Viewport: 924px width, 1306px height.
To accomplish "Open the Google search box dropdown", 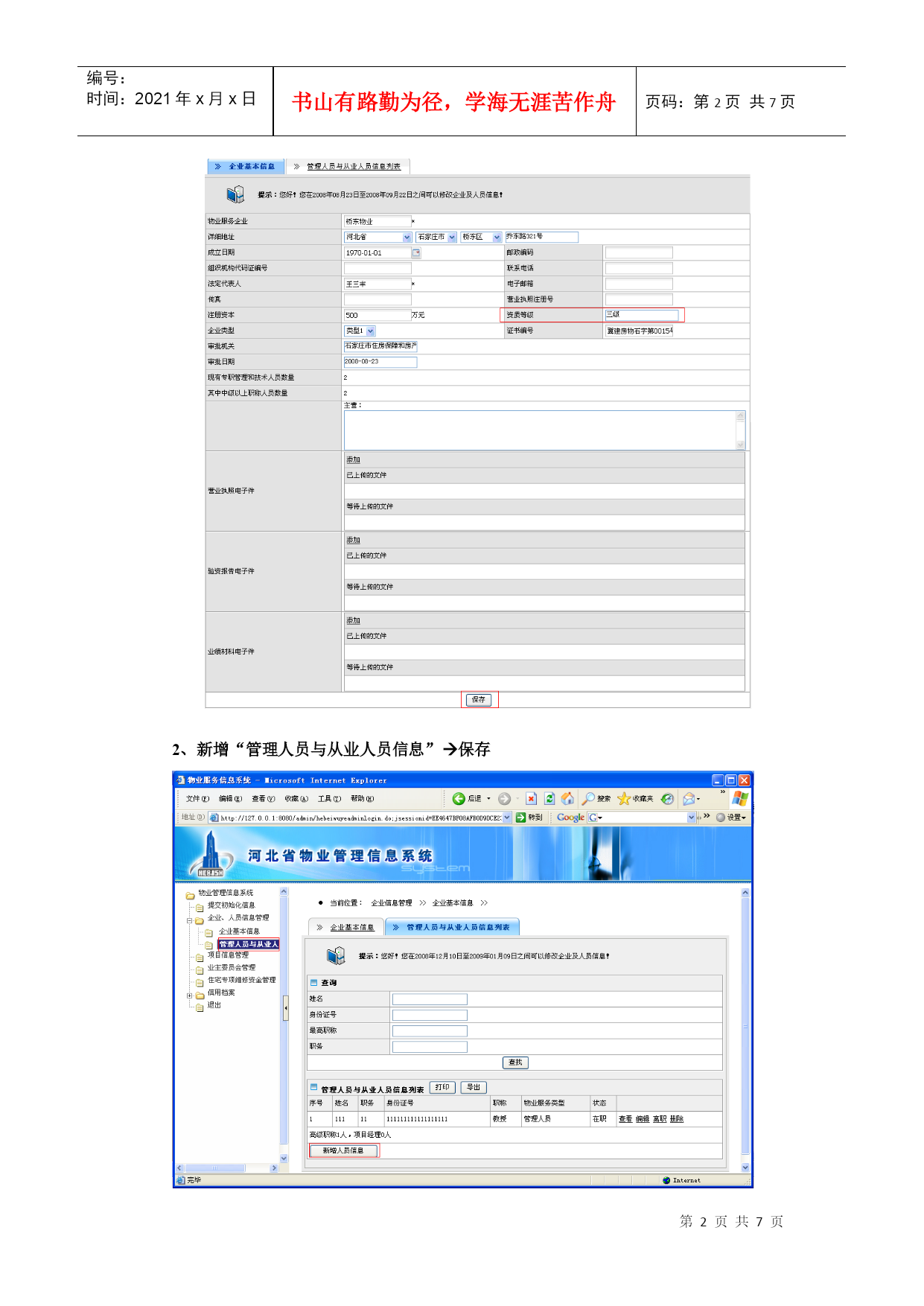I will tap(691, 818).
